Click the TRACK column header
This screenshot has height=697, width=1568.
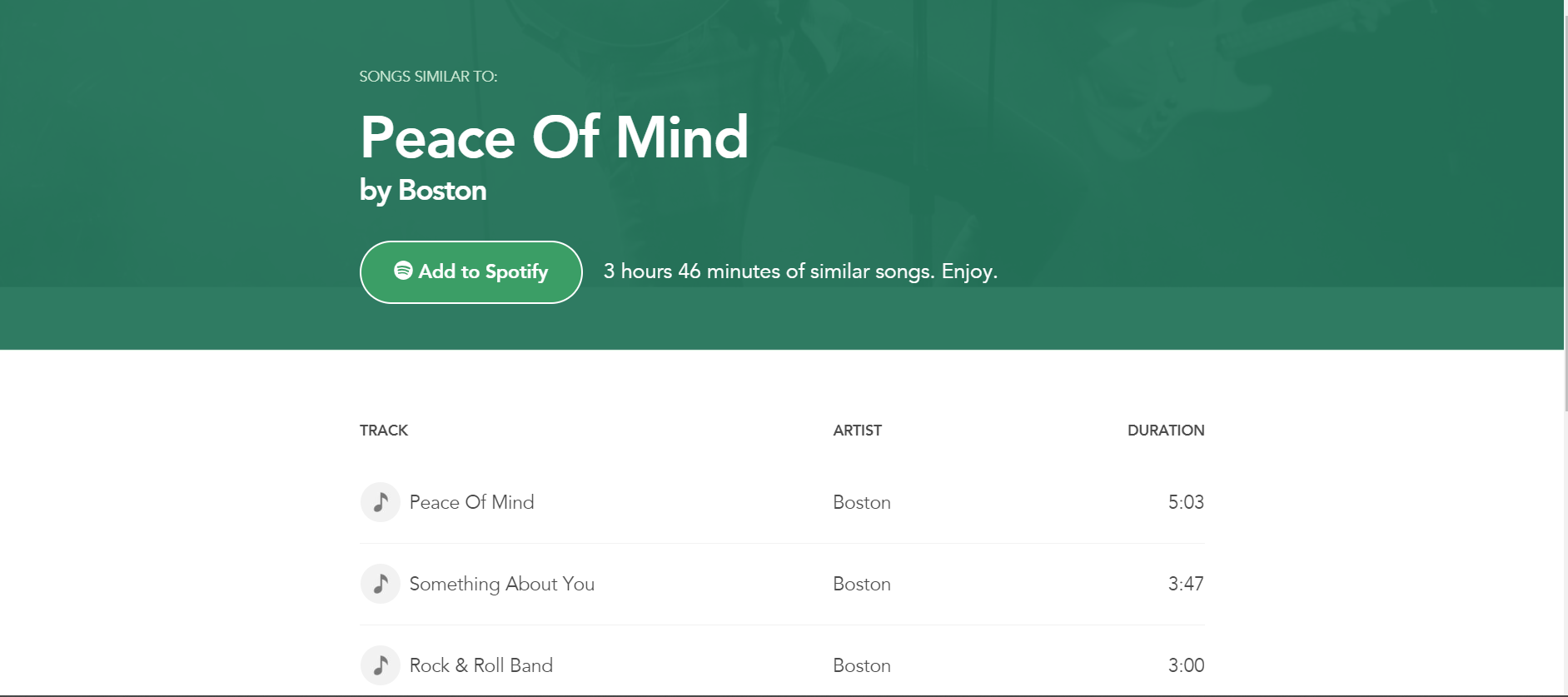384,431
